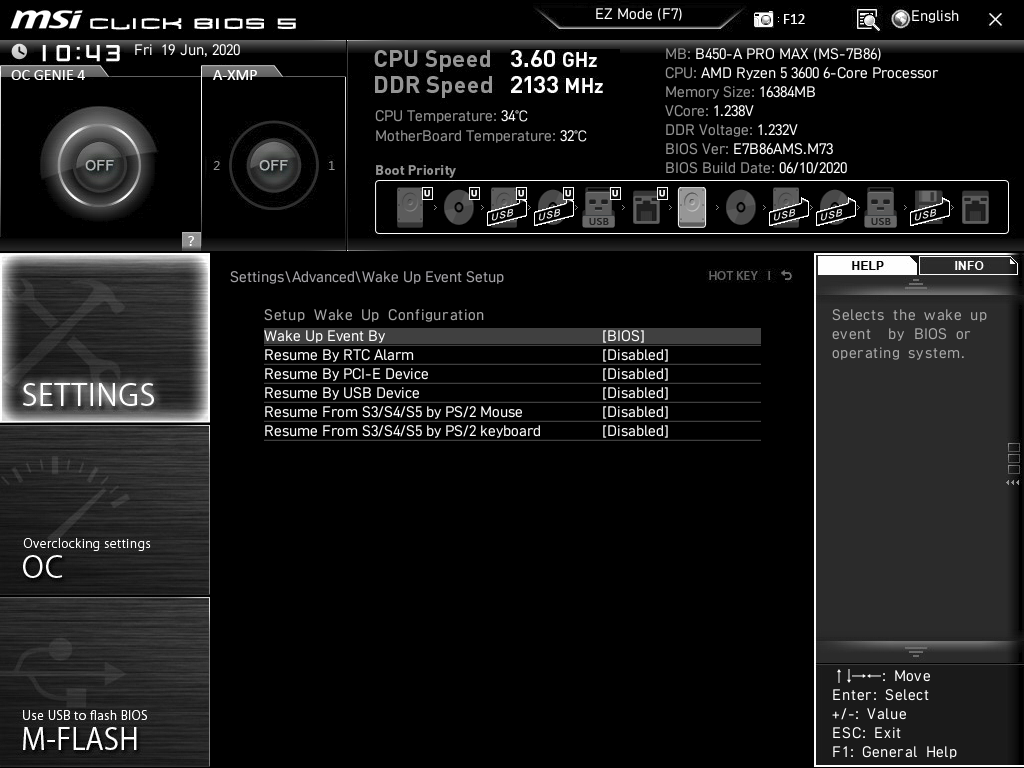Exit BIOS with the X icon

tap(995, 20)
